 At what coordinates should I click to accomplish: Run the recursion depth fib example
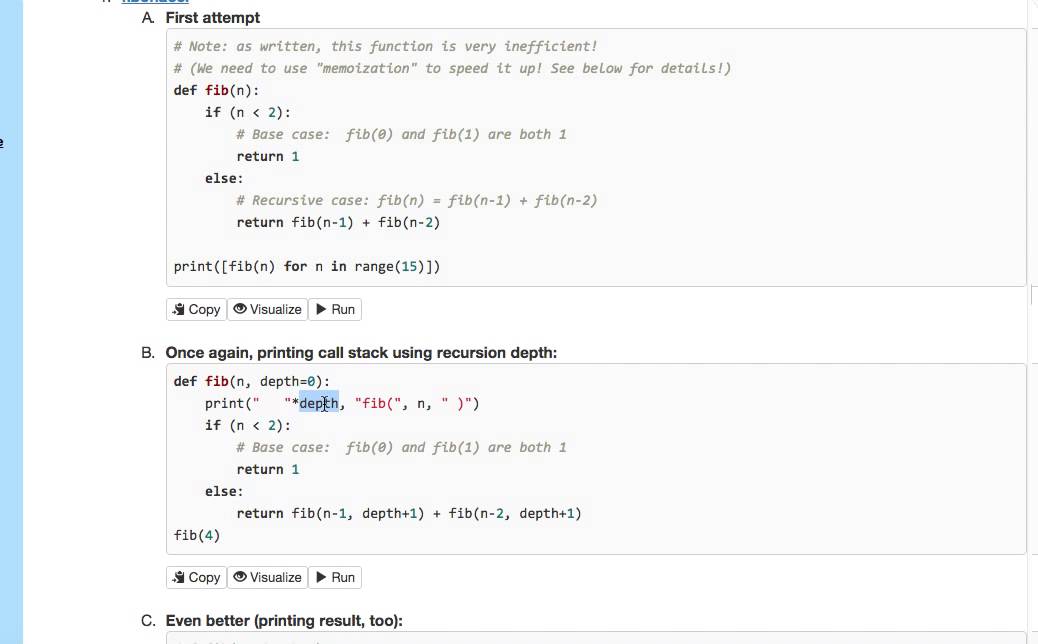[x=335, y=577]
